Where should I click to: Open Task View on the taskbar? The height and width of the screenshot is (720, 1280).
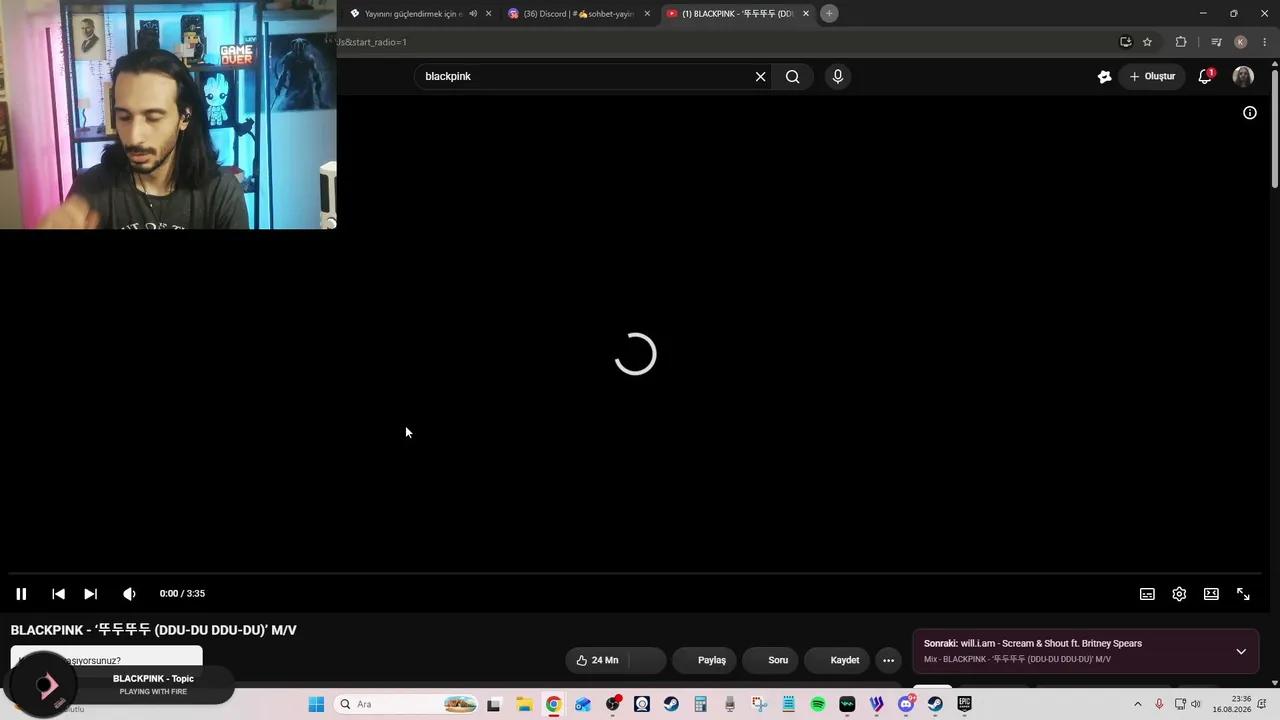[x=493, y=704]
